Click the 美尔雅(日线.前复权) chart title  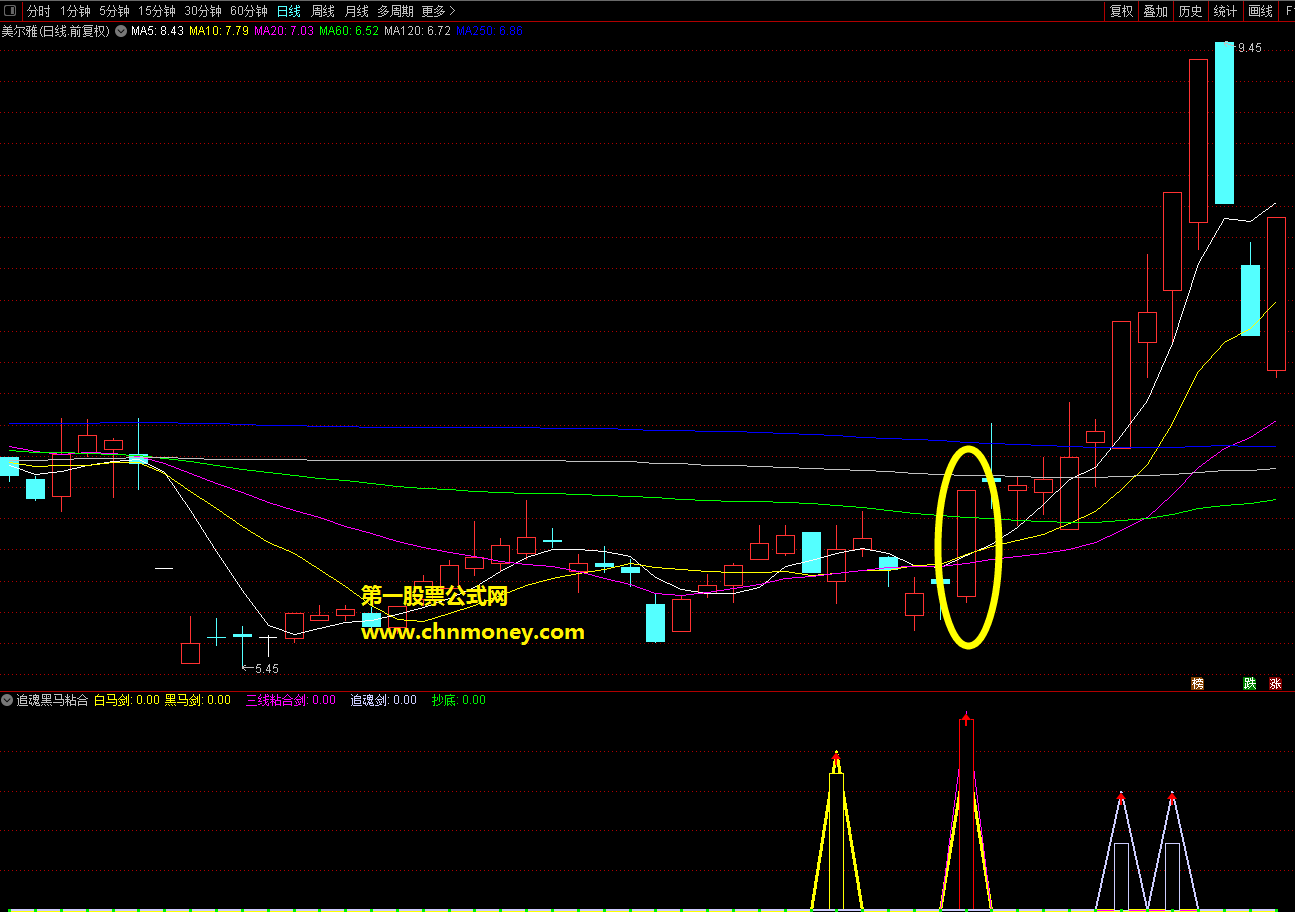coord(56,31)
